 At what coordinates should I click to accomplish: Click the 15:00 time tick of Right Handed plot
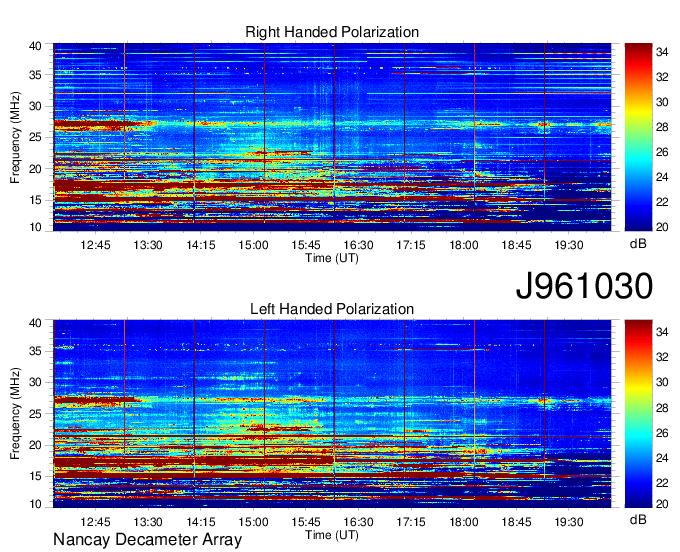[253, 245]
